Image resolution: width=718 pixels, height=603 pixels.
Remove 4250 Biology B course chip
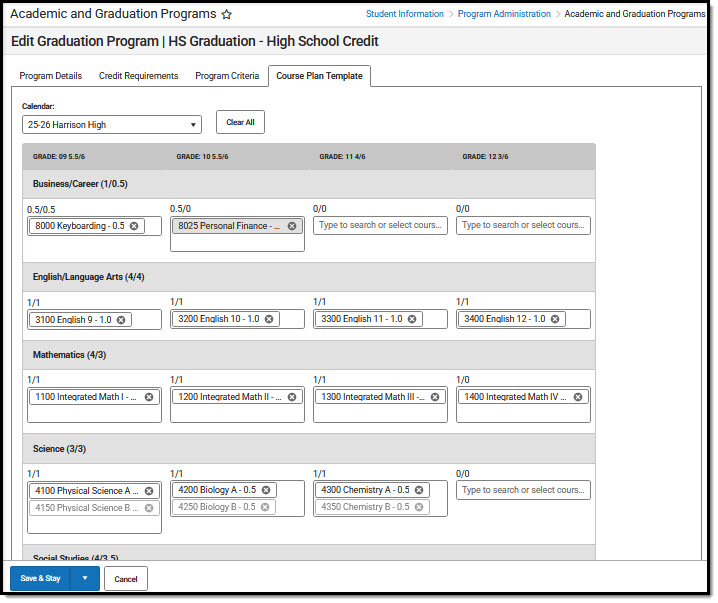tap(265, 507)
